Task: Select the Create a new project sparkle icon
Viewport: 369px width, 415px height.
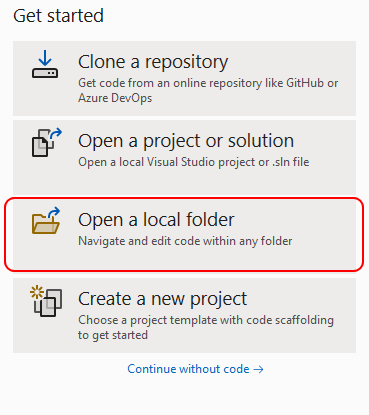Action: [46, 302]
